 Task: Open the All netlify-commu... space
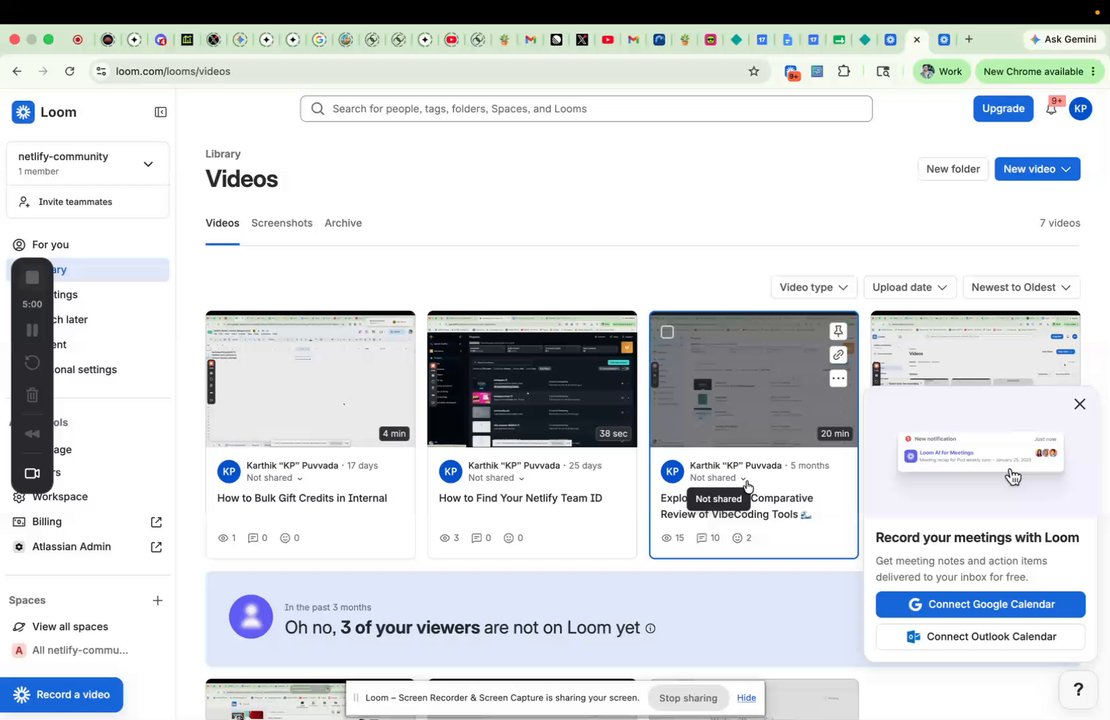click(x=80, y=650)
